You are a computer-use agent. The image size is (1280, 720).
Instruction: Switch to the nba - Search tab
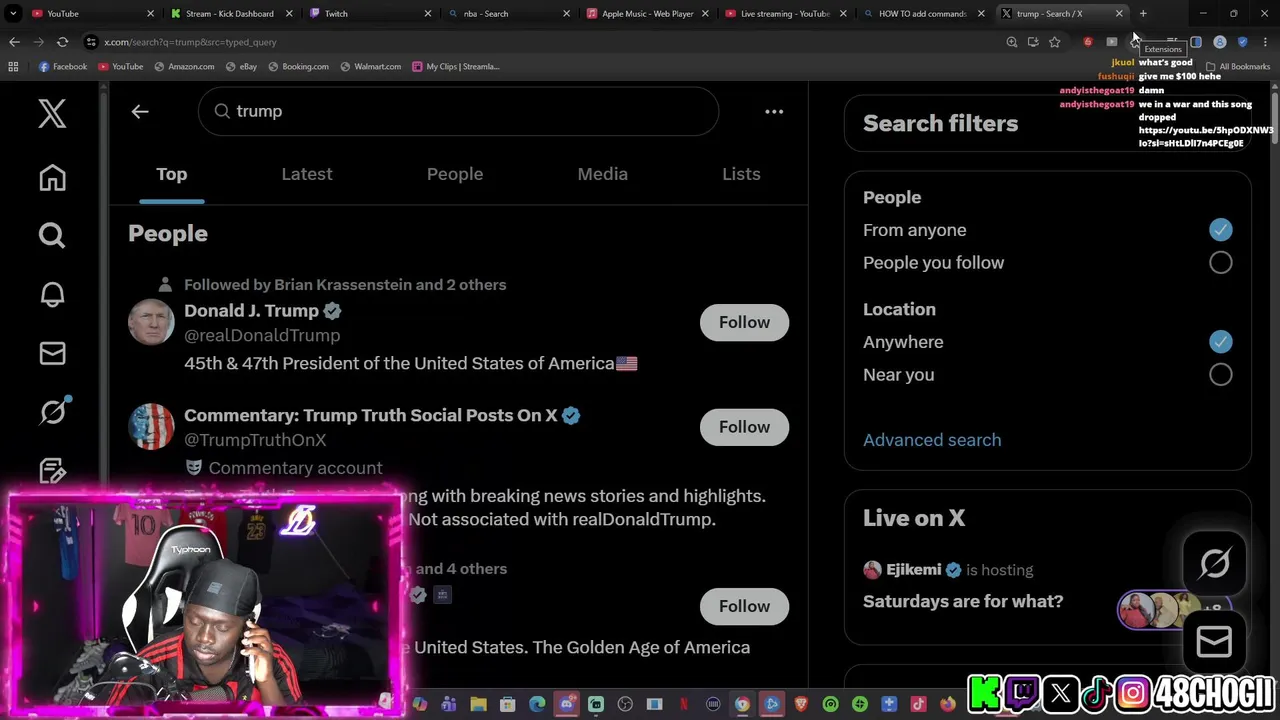(x=509, y=13)
